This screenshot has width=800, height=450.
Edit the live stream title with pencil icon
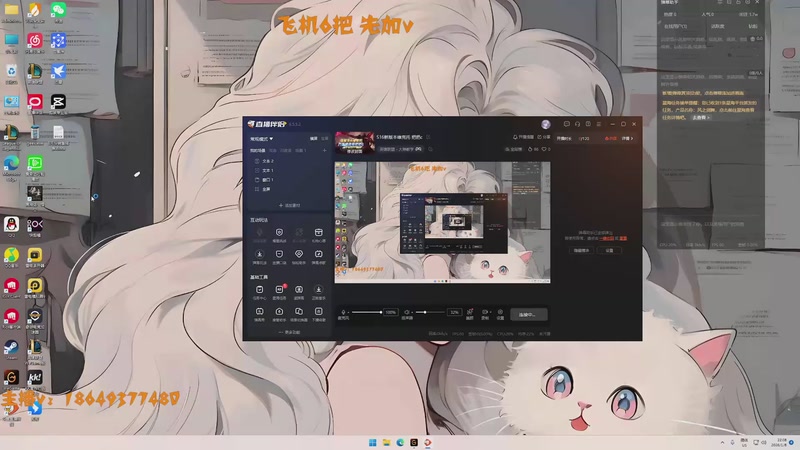(428, 137)
